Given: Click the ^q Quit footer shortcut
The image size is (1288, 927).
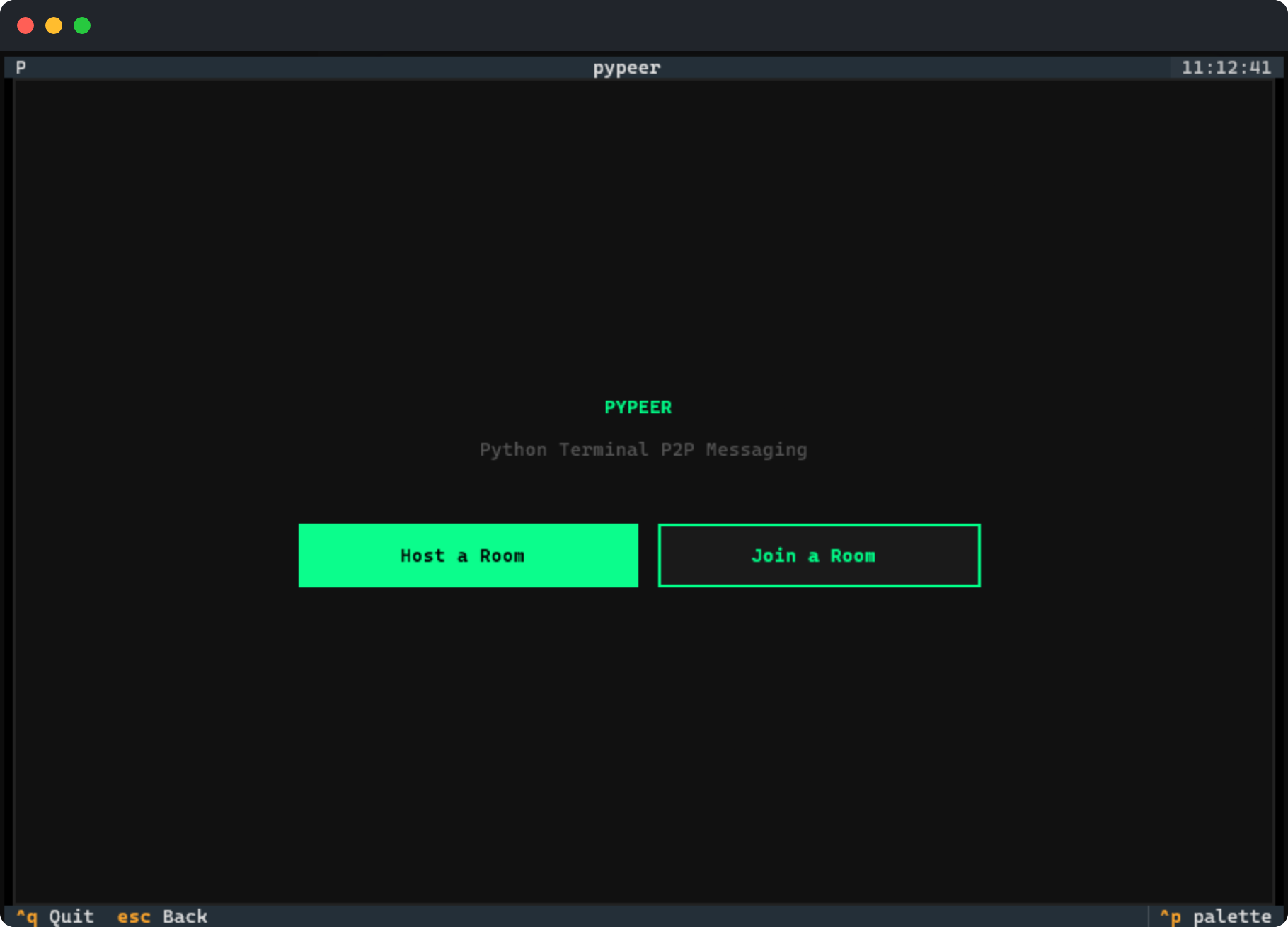Looking at the screenshot, I should click(x=55, y=916).
